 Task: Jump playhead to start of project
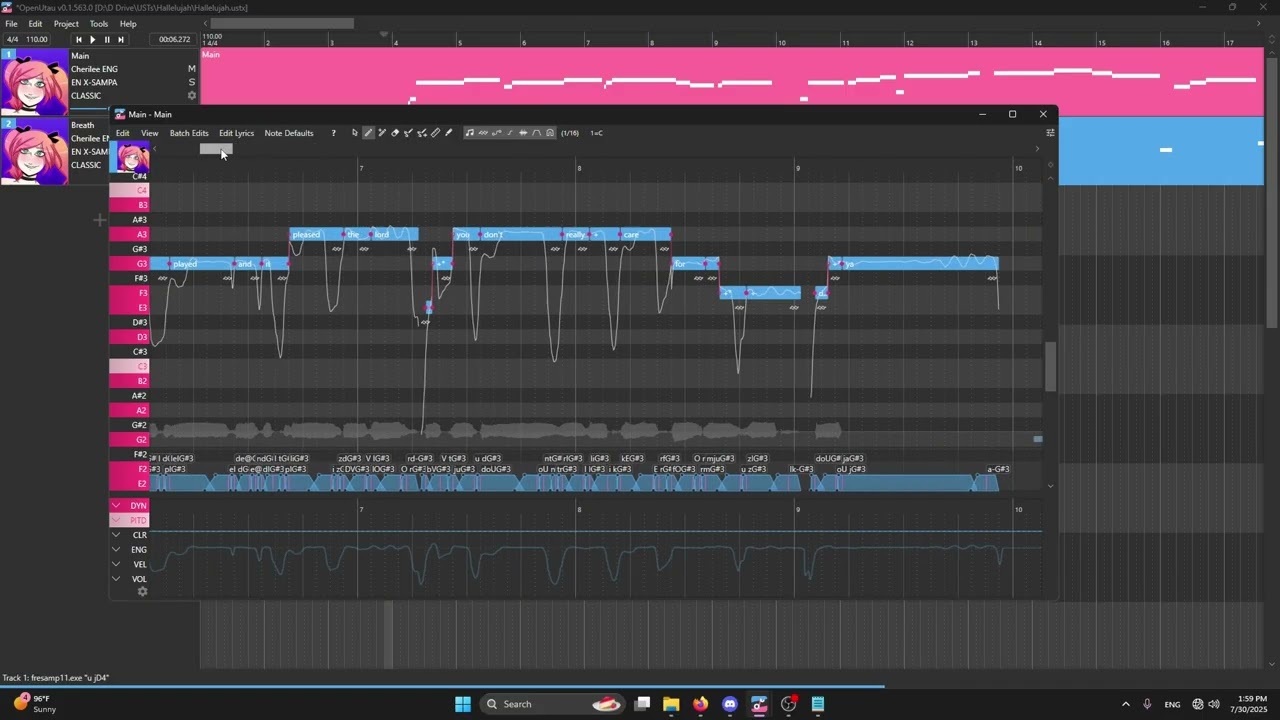(78, 40)
